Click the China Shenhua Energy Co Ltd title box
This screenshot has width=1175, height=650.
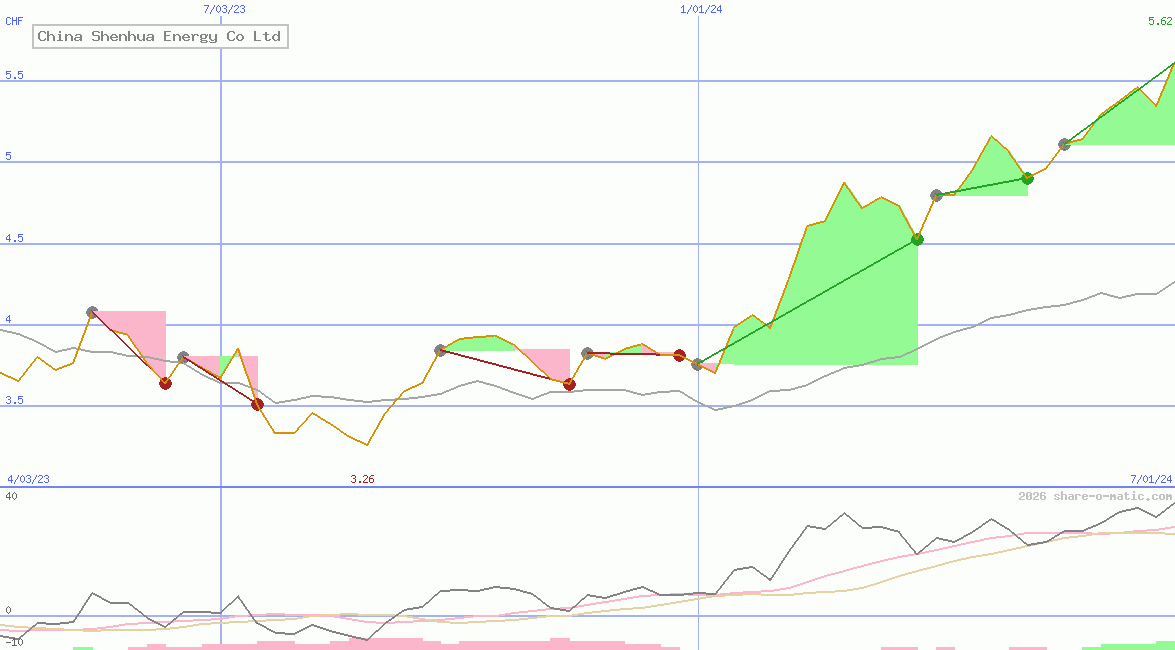pyautogui.click(x=159, y=36)
